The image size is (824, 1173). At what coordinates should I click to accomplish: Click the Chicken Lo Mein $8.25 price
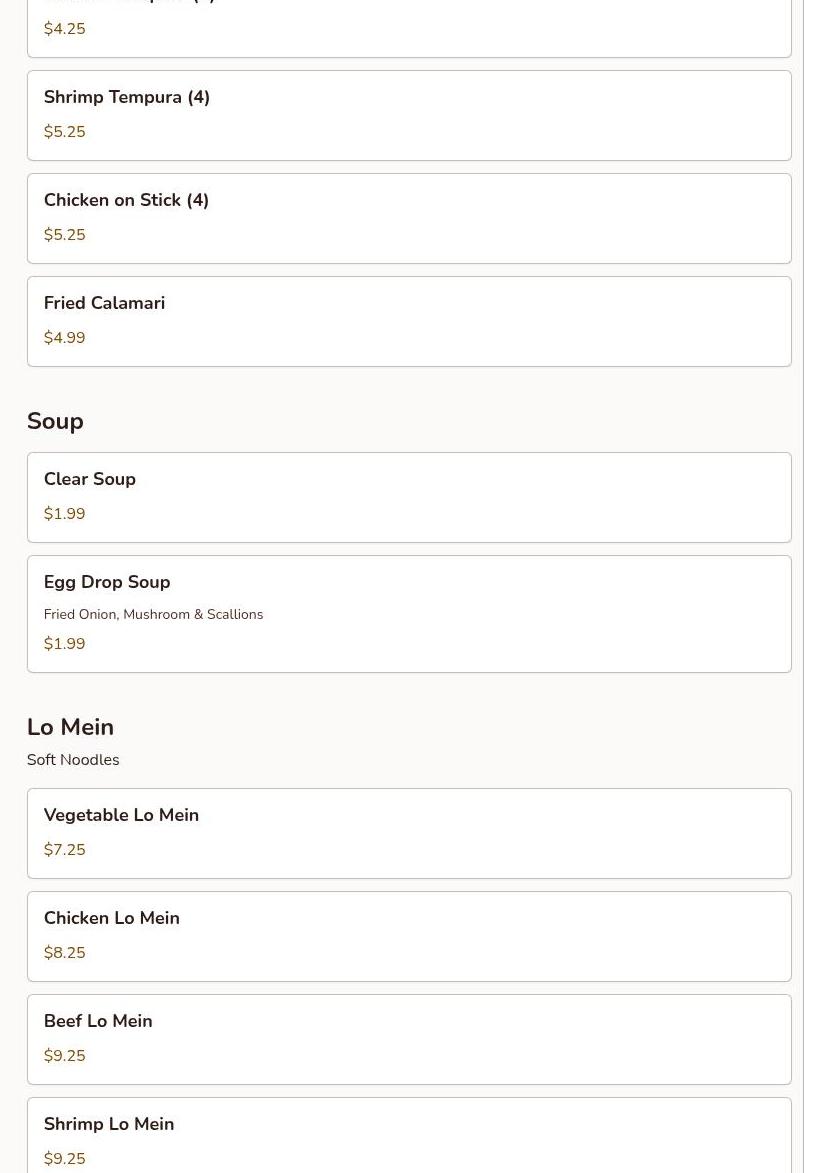64,952
